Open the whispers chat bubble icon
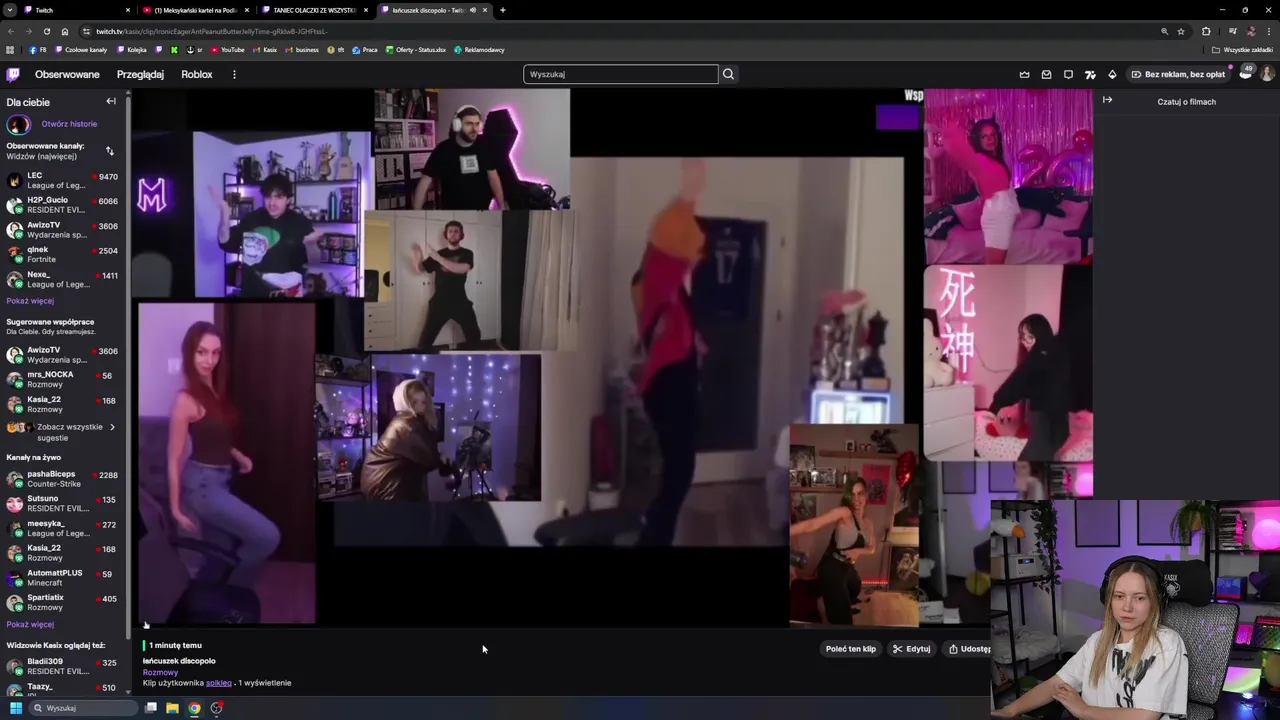 pos(1068,74)
